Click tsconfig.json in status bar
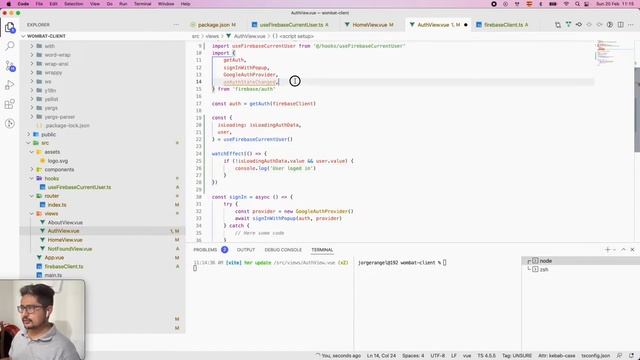The width and height of the screenshot is (640, 360). point(596,356)
